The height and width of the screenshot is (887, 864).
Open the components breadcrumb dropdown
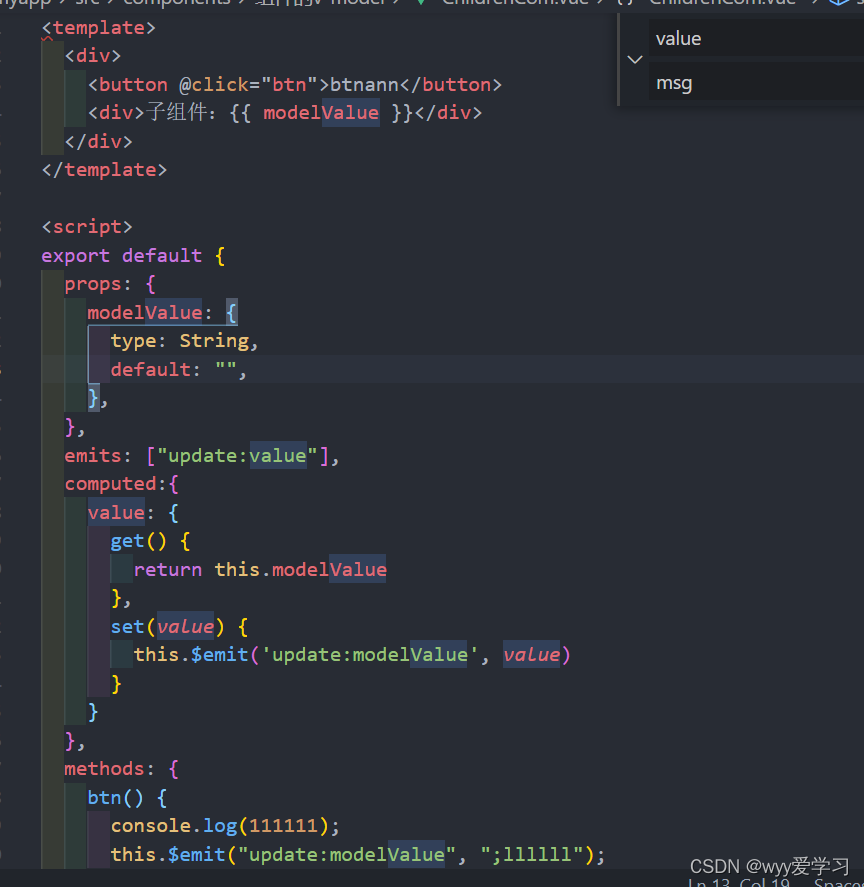click(176, 3)
